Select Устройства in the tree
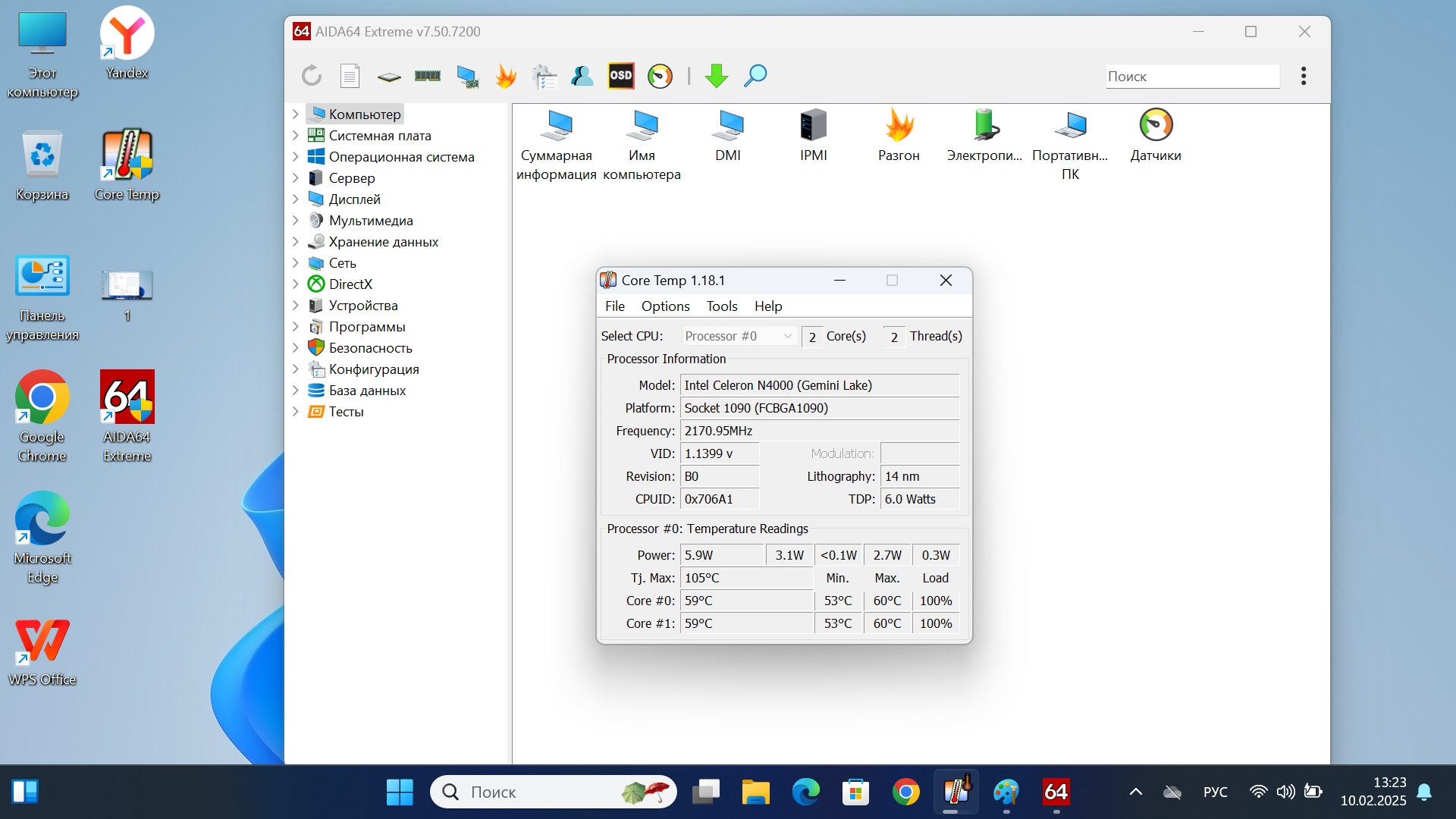The height and width of the screenshot is (819, 1456). (363, 305)
